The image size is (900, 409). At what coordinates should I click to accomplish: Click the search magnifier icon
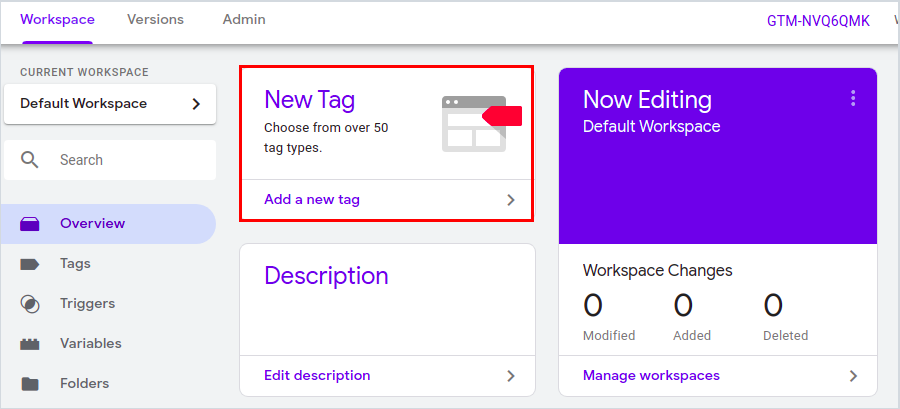click(x=30, y=160)
